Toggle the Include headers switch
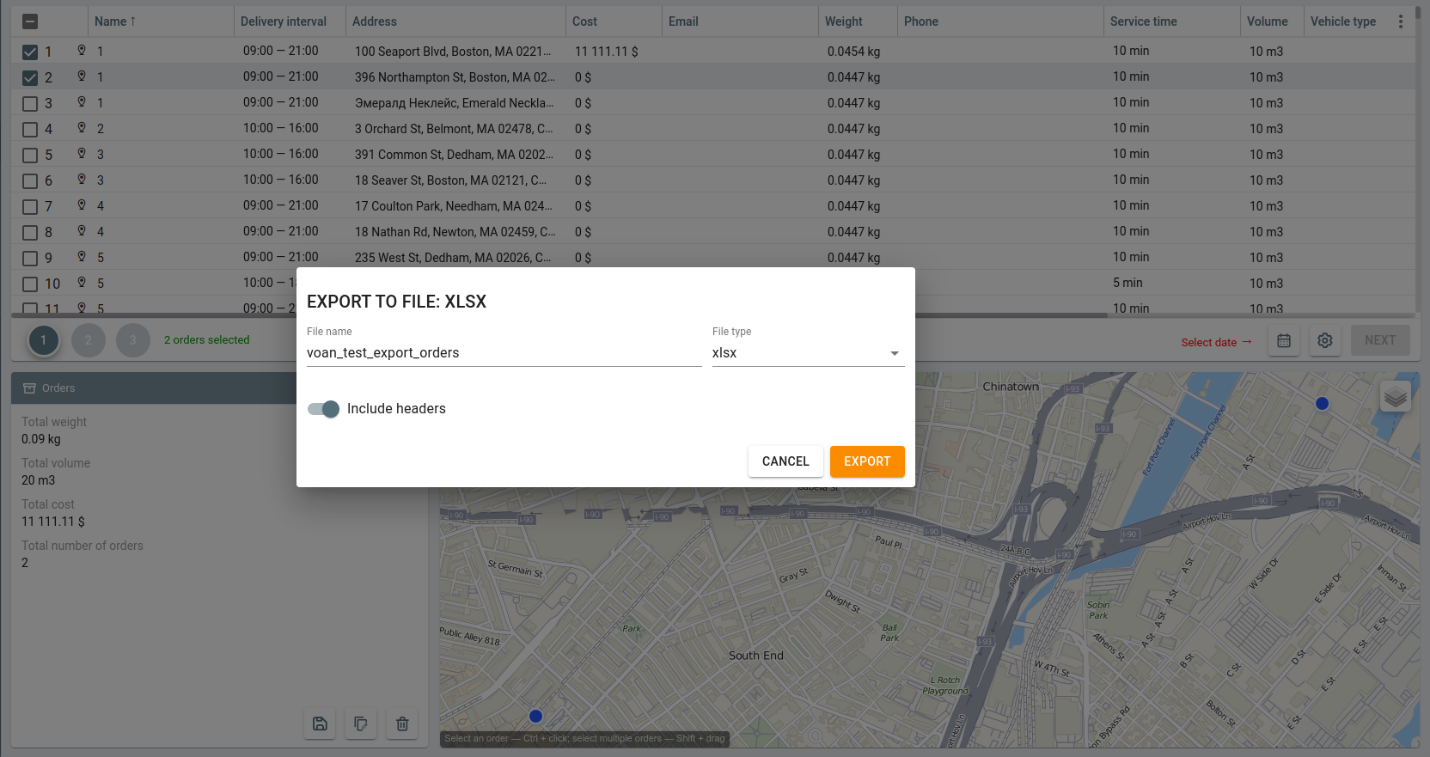 (324, 409)
